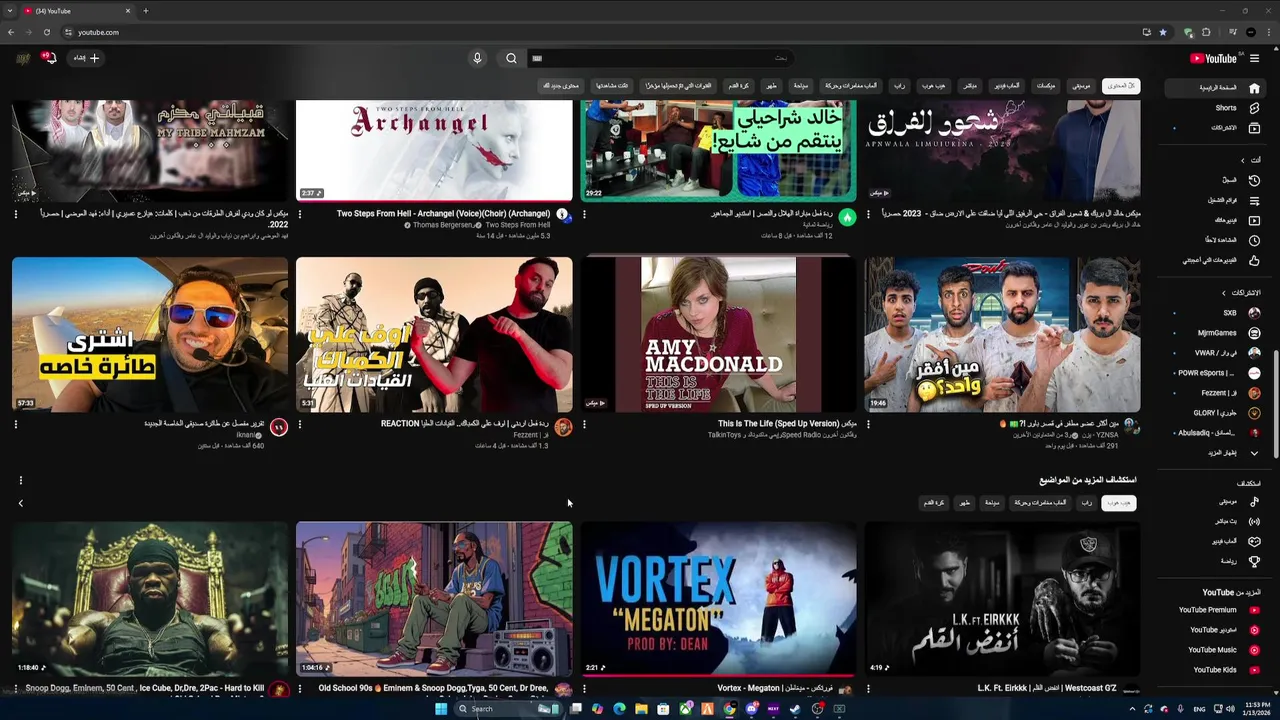Open the Windows Start button
Screen dimensions: 1280x720
[x=440, y=709]
